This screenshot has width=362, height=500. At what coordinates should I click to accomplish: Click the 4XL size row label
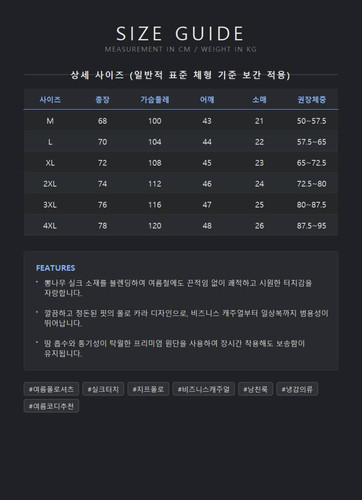[x=50, y=225]
